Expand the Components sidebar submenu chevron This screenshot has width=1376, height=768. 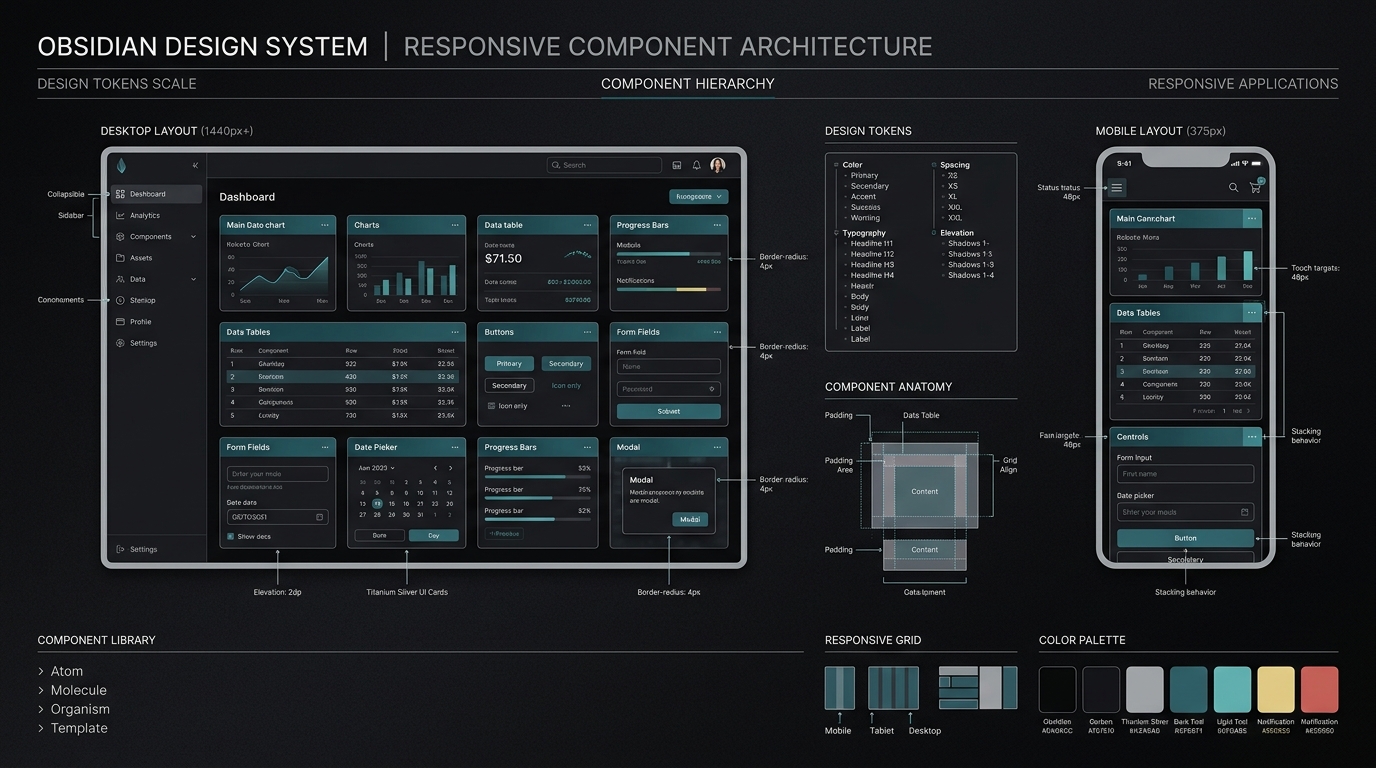coord(193,237)
